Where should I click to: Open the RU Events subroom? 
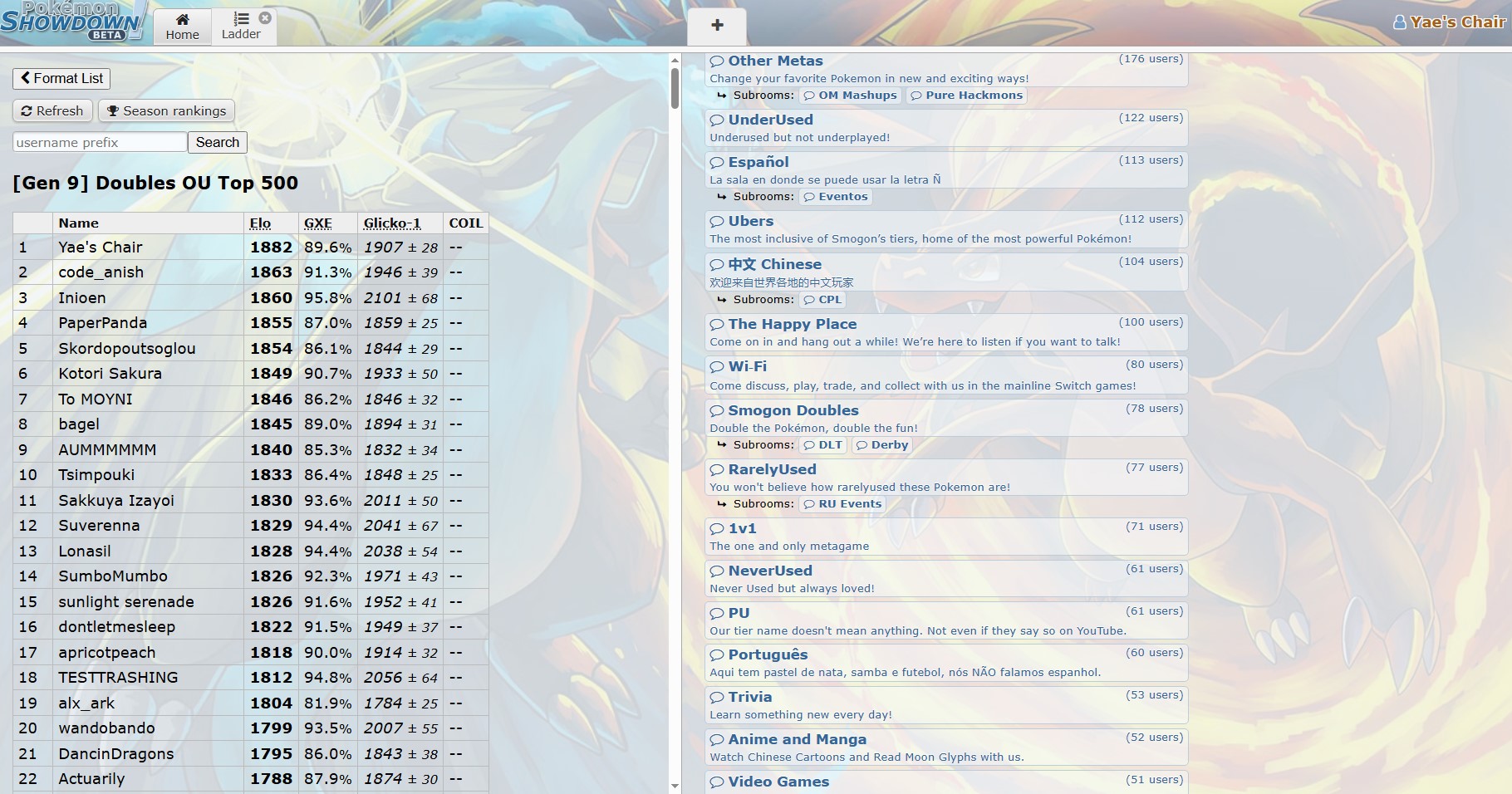pyautogui.click(x=842, y=504)
